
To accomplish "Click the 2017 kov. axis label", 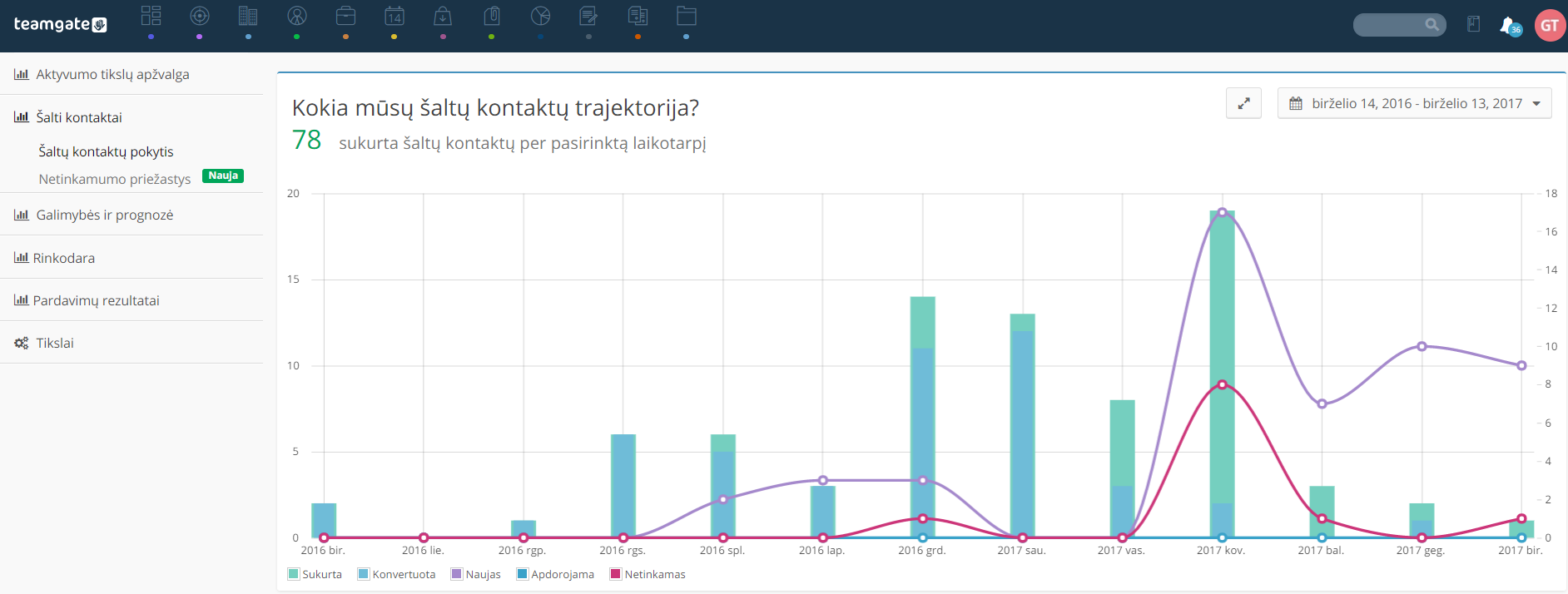I will (1221, 551).
